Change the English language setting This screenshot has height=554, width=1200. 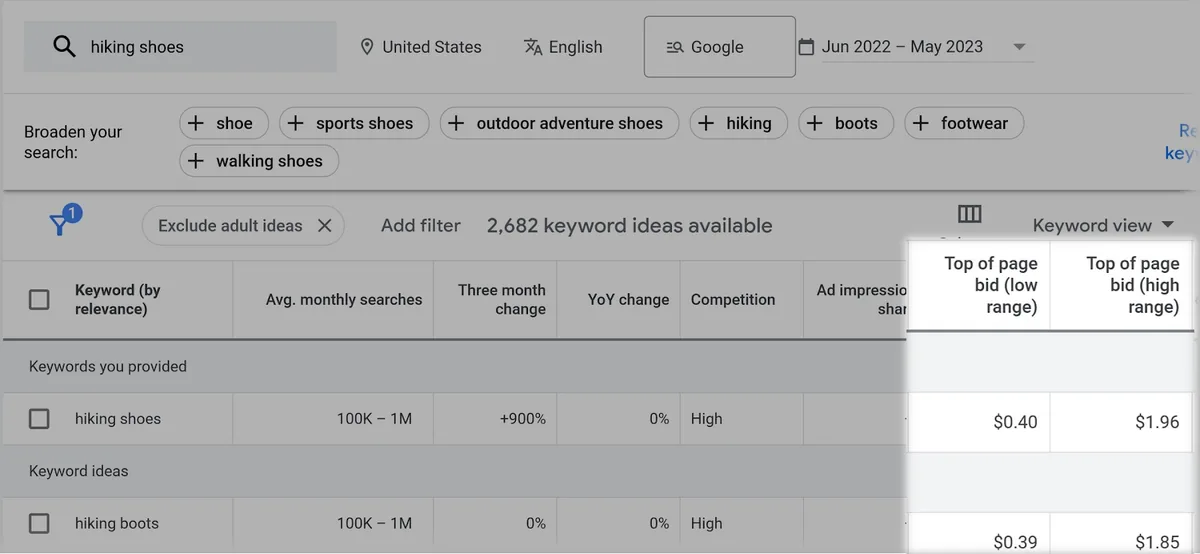point(564,47)
